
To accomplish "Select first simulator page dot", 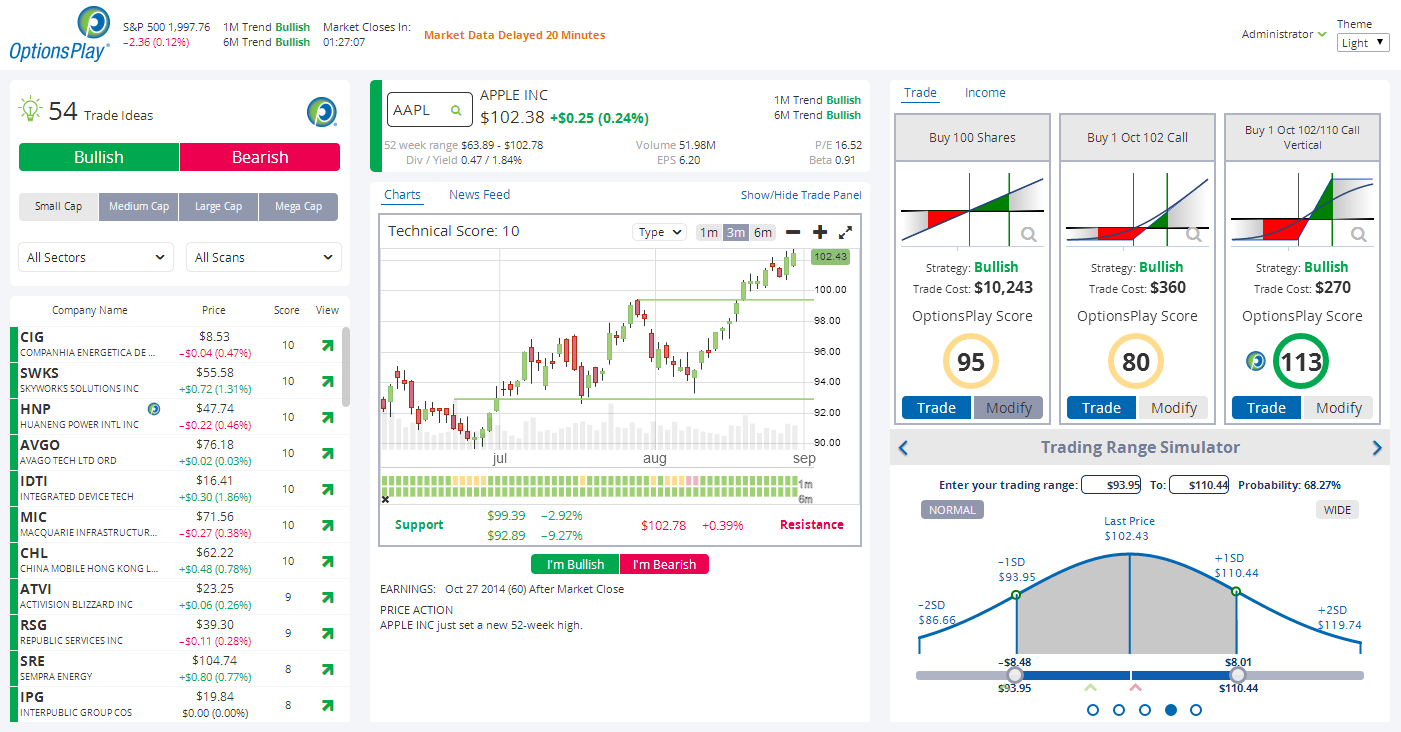I will point(1092,710).
